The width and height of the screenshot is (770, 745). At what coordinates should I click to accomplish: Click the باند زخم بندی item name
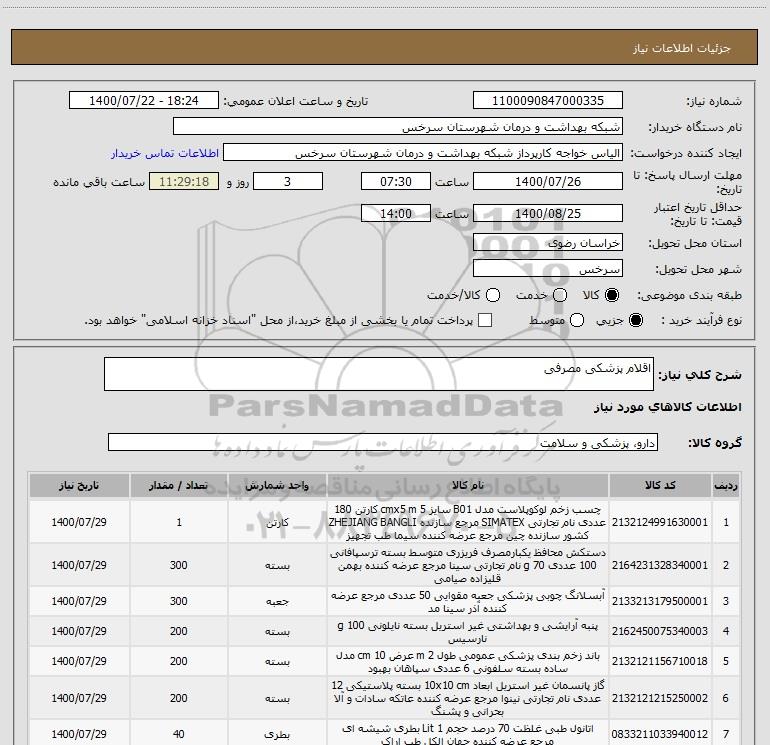coord(468,662)
